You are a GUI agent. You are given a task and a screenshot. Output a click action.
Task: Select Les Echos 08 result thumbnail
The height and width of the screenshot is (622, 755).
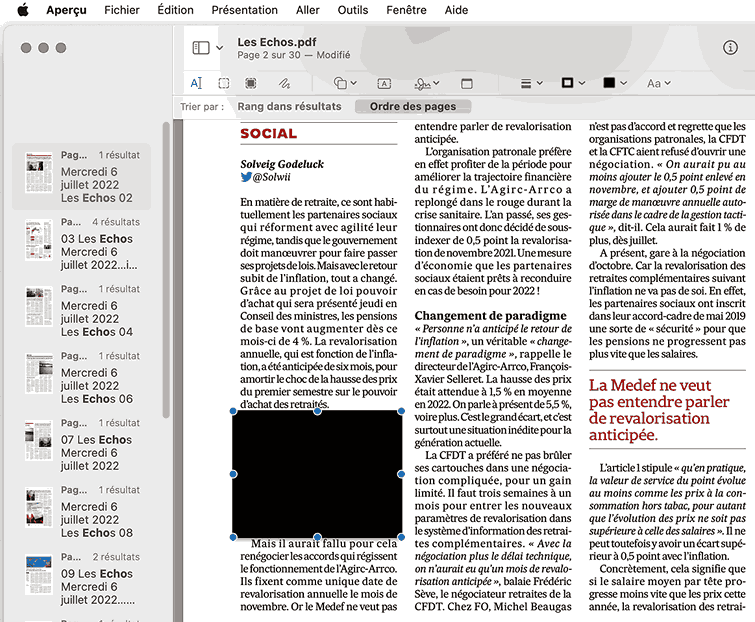39,507
